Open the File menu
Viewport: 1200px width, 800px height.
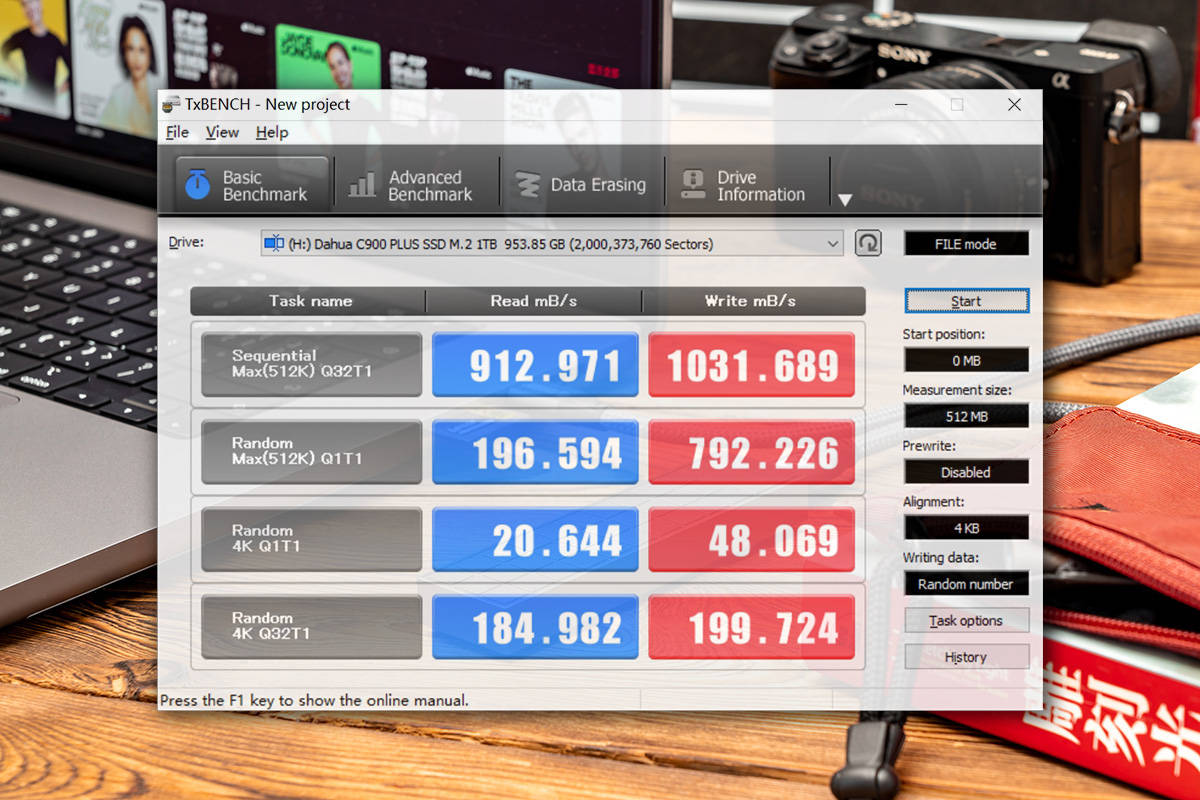click(x=177, y=132)
